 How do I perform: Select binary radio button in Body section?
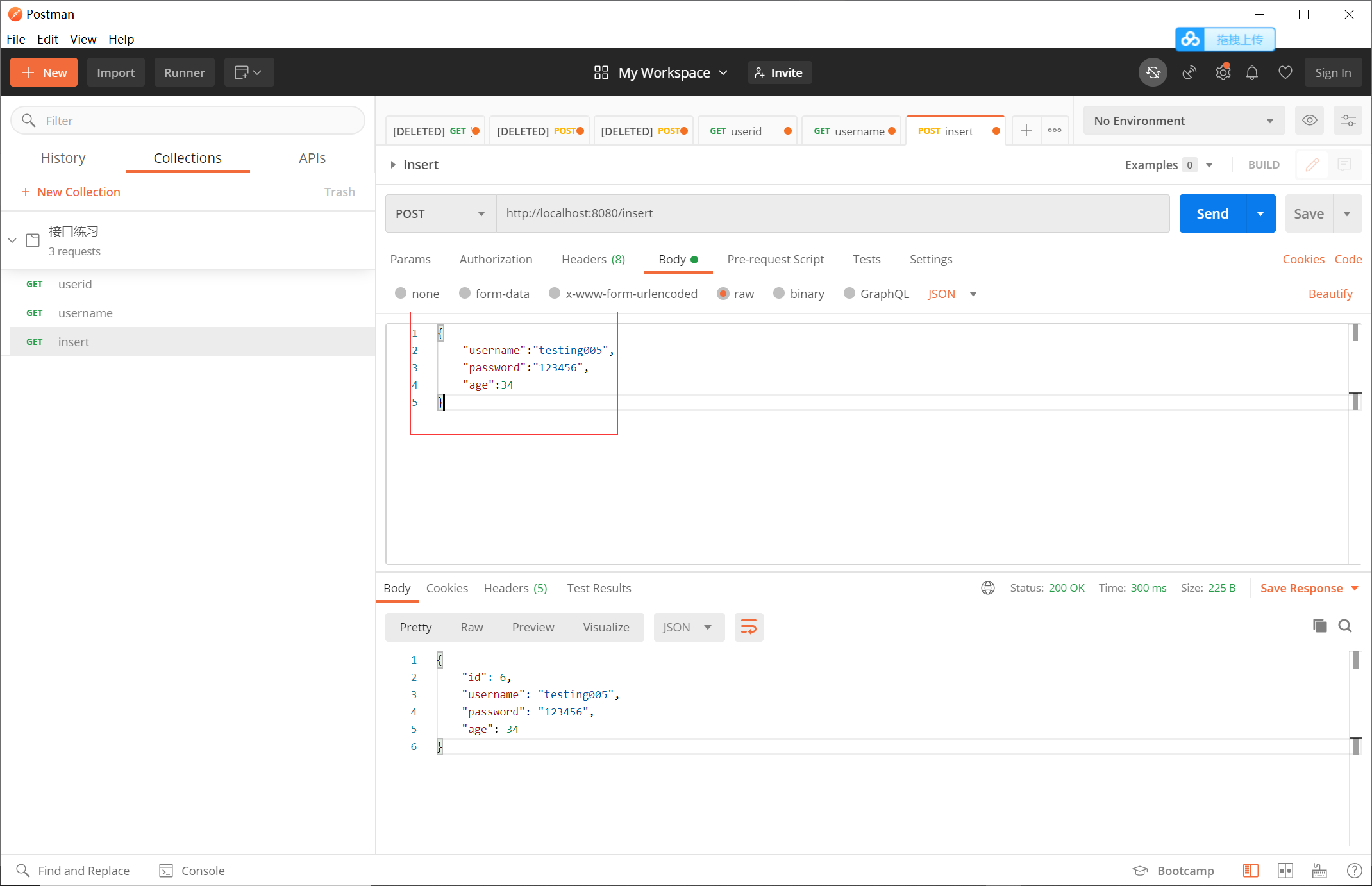point(778,293)
